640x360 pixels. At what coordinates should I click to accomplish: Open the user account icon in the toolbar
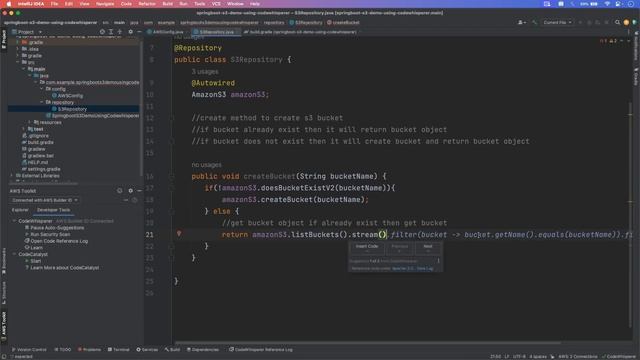(x=522, y=22)
